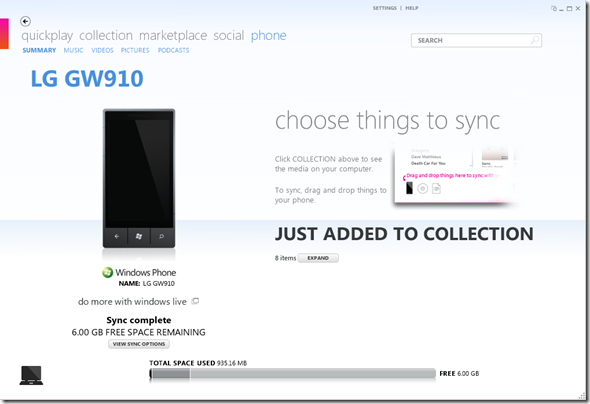Maximize the Zune window
590x404 pixels.
point(570,8)
